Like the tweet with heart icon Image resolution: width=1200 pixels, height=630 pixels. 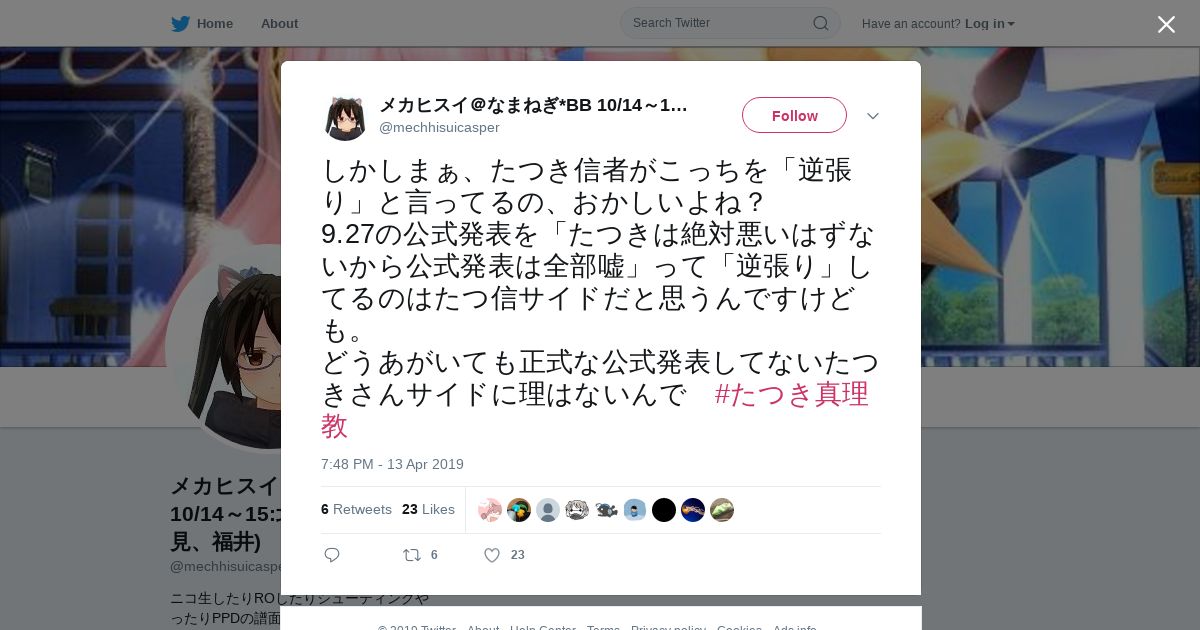coord(492,555)
